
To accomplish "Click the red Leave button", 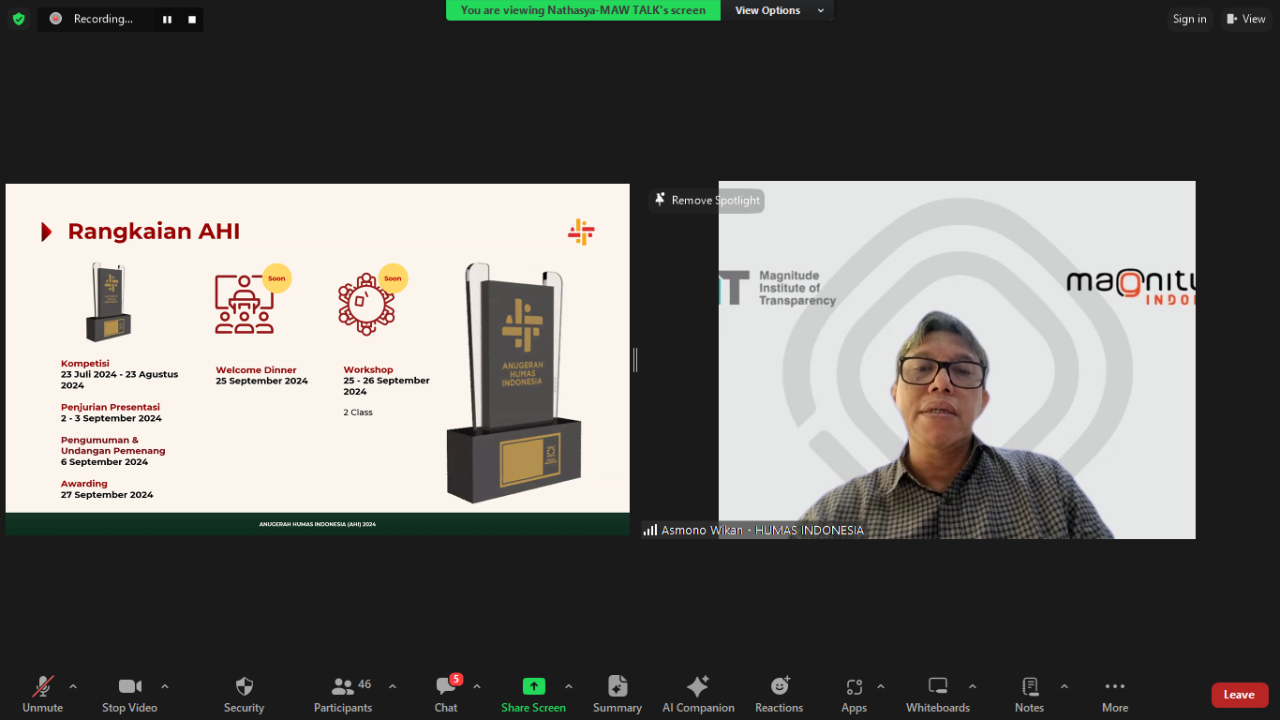I will [x=1239, y=695].
